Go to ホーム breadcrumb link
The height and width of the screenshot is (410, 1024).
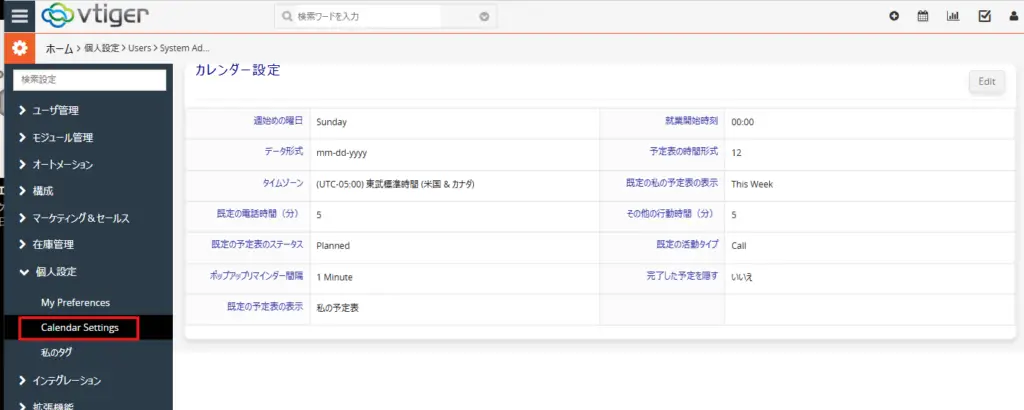(x=60, y=48)
